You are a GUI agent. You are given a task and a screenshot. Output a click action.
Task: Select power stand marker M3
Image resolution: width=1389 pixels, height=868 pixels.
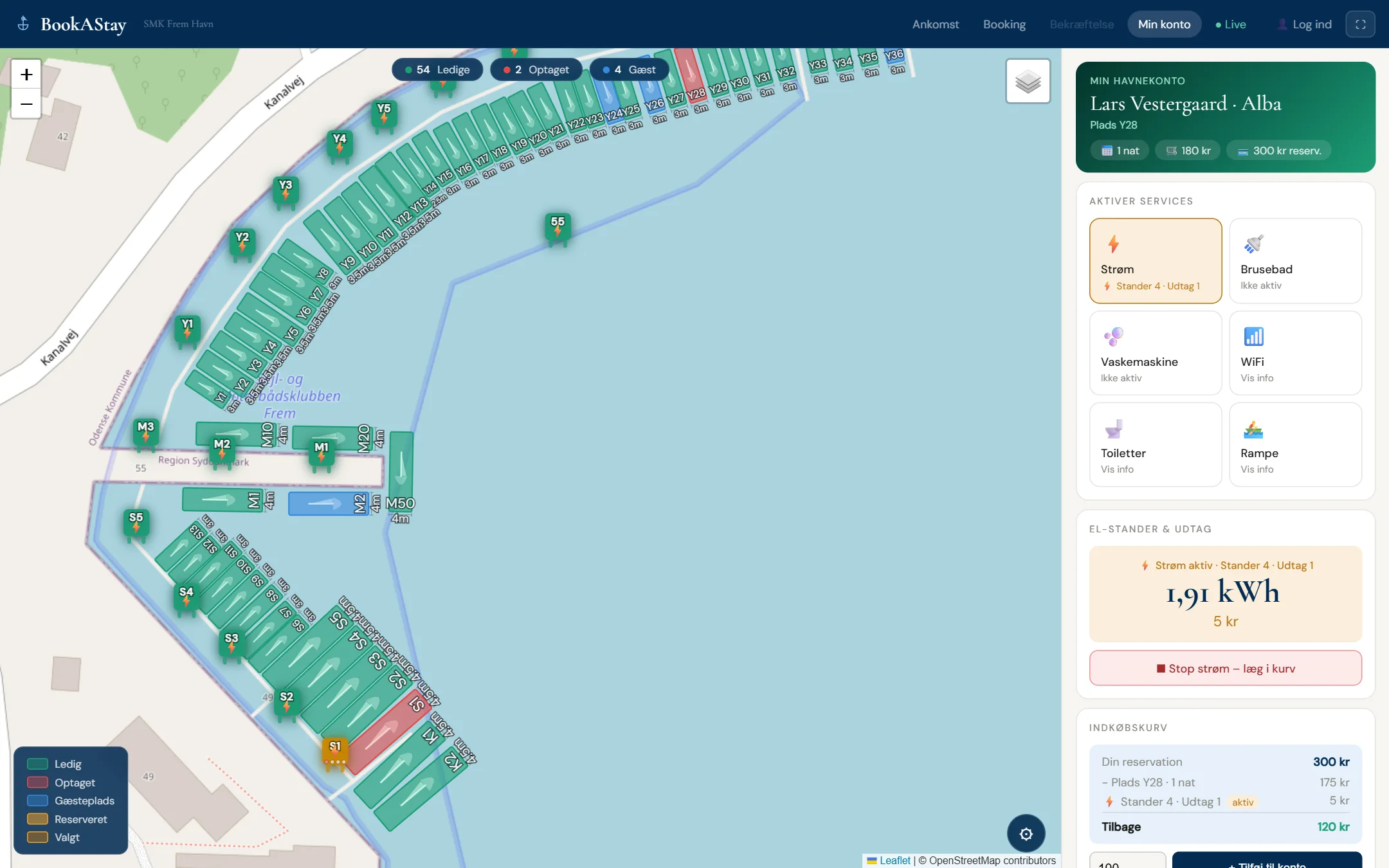[145, 432]
